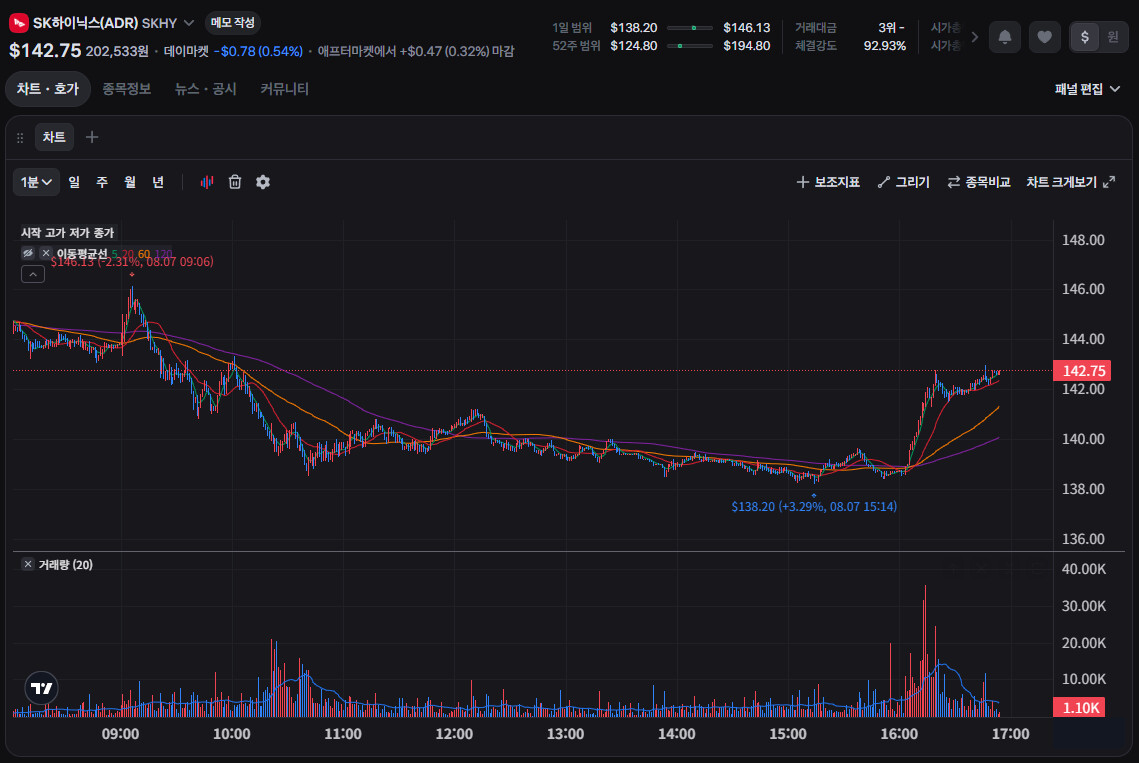Click the TradingView logo icon
This screenshot has width=1139, height=763.
pyautogui.click(x=41, y=688)
